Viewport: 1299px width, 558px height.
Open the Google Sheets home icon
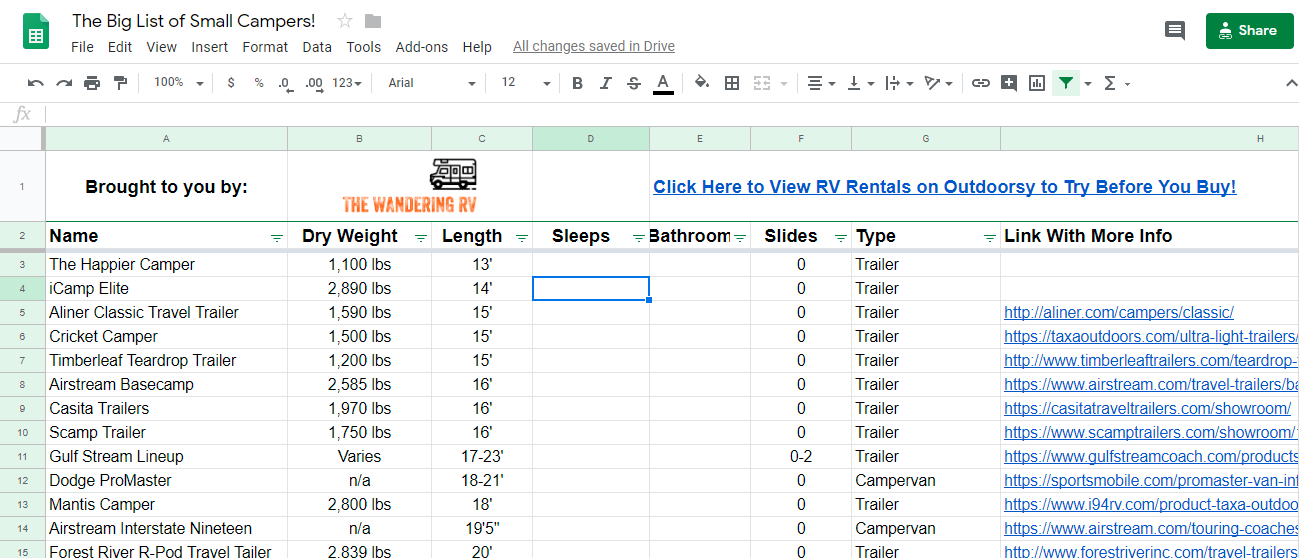(37, 32)
